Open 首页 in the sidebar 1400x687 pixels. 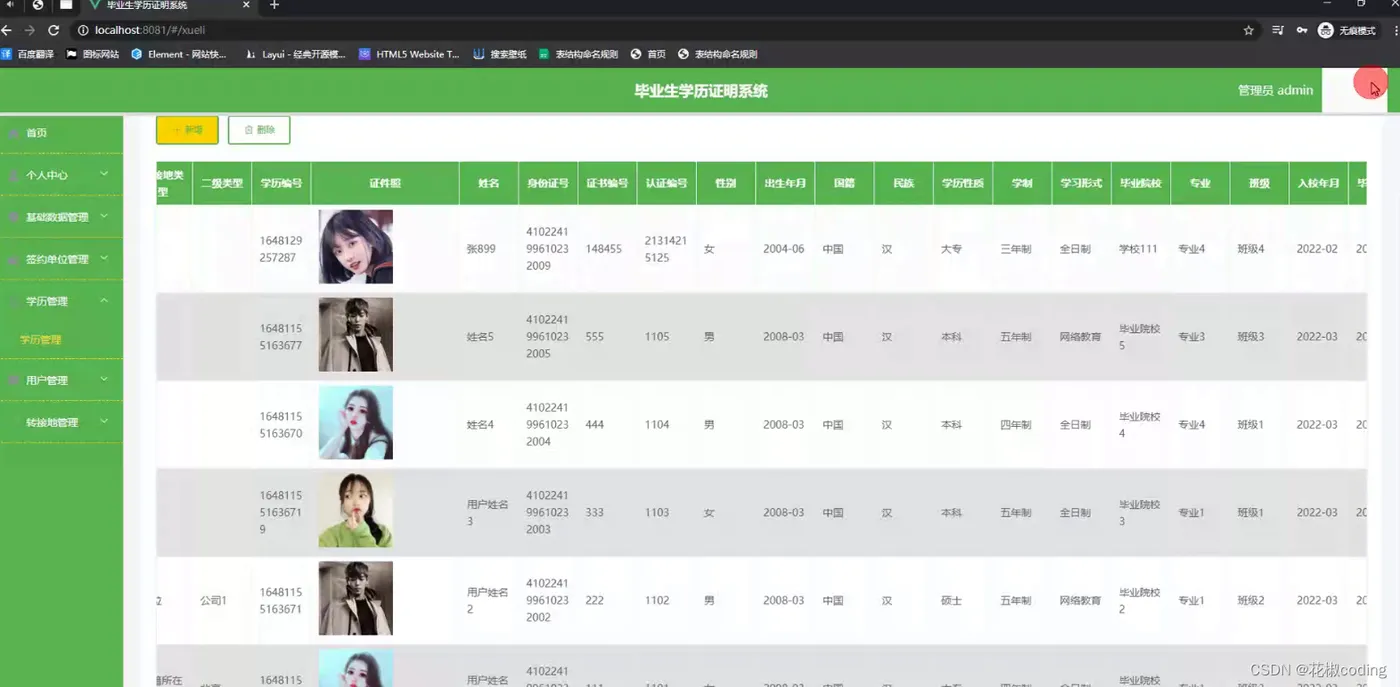point(61,133)
